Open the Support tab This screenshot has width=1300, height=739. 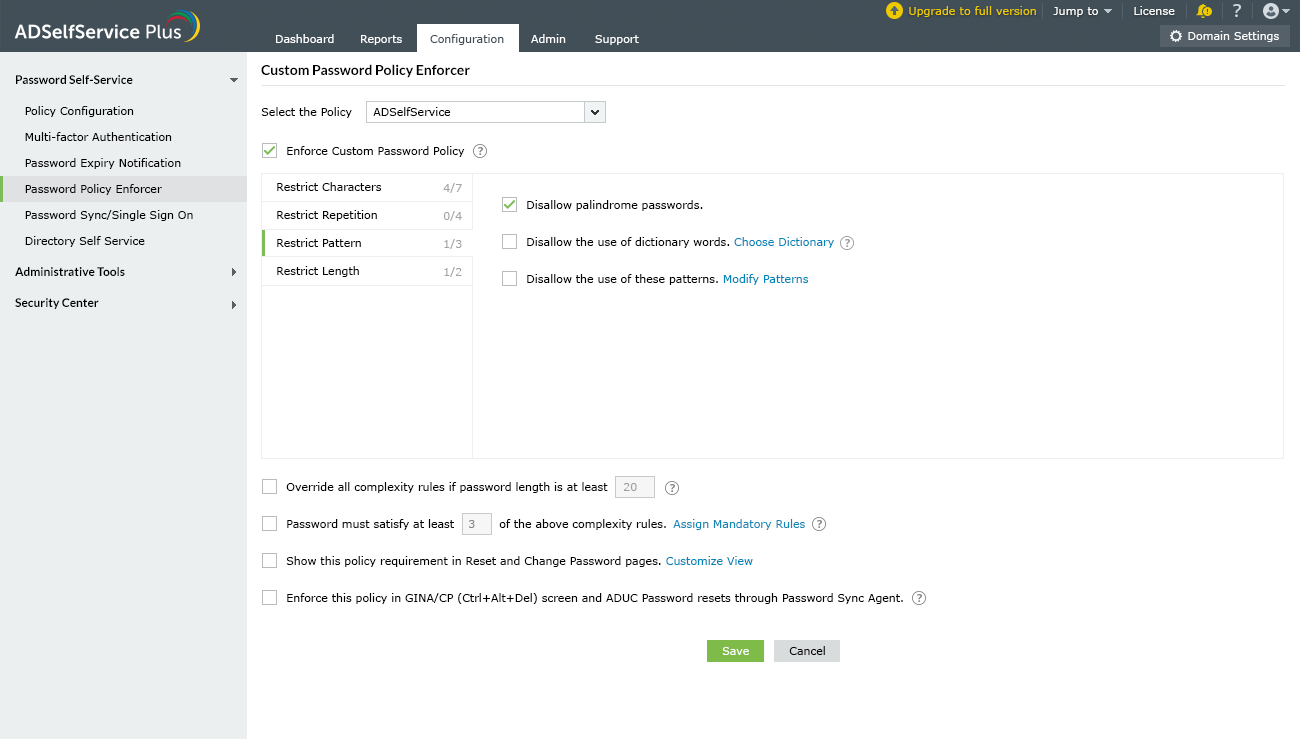pyautogui.click(x=617, y=39)
